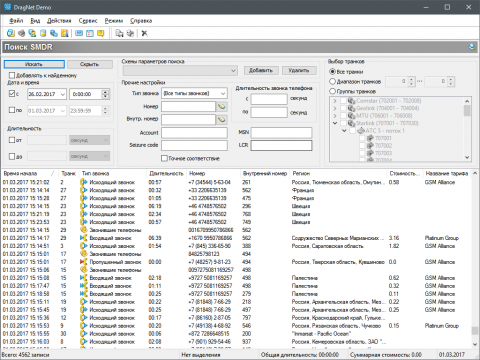The height and width of the screenshot is (360, 480).
Task: Open the Действия menu
Action: [x=59, y=21]
